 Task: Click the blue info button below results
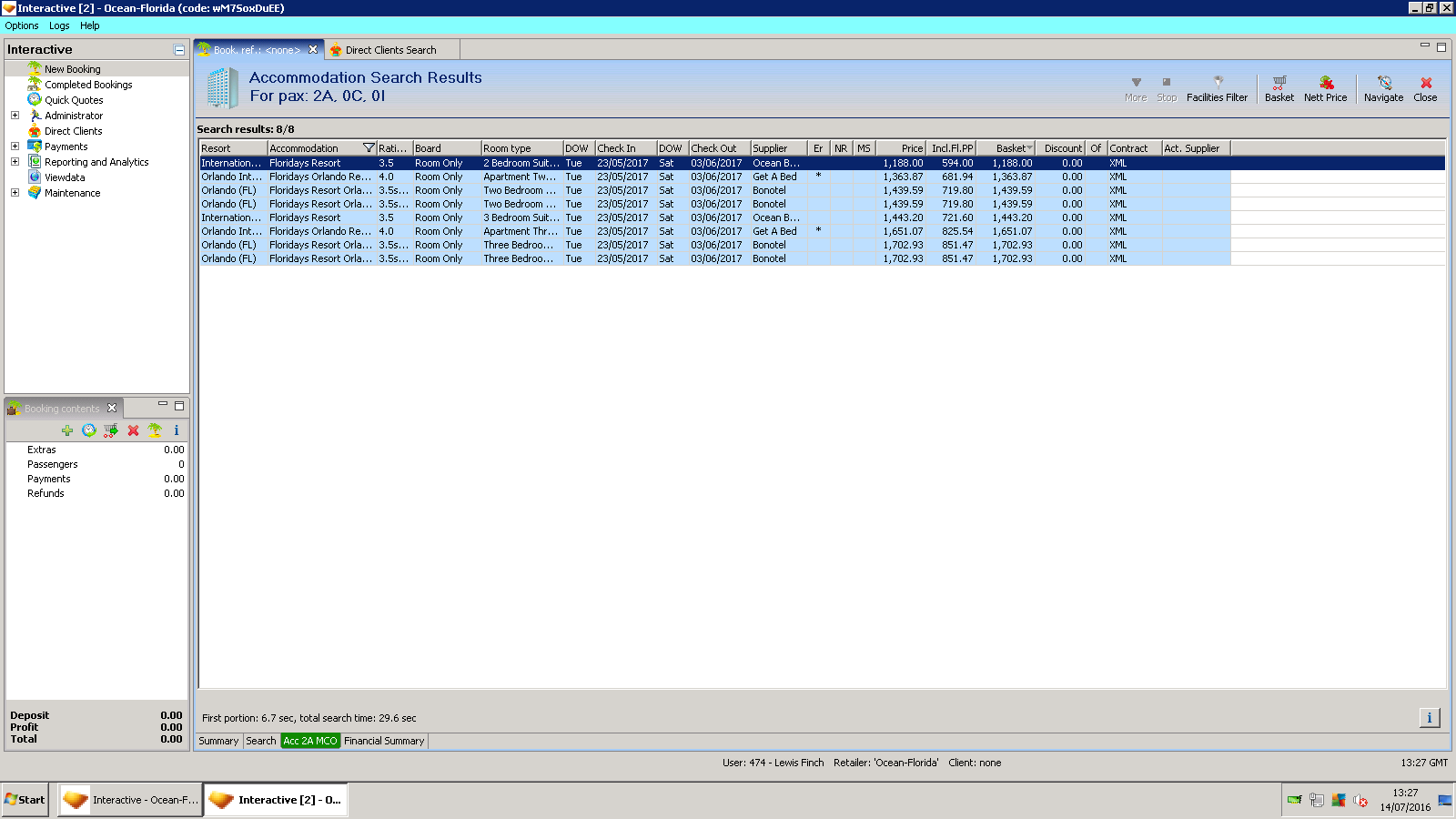[x=1429, y=718]
